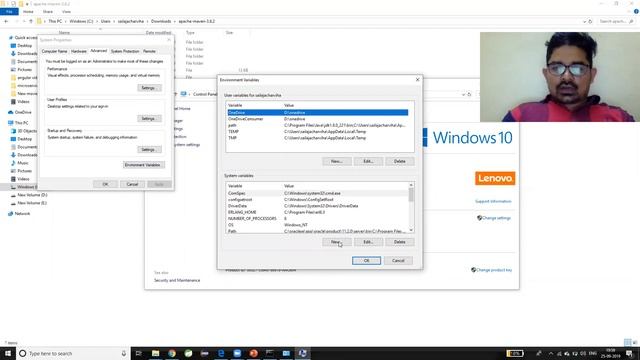Click Environment Variables button in System Properties
The image size is (640, 360).
tap(144, 165)
